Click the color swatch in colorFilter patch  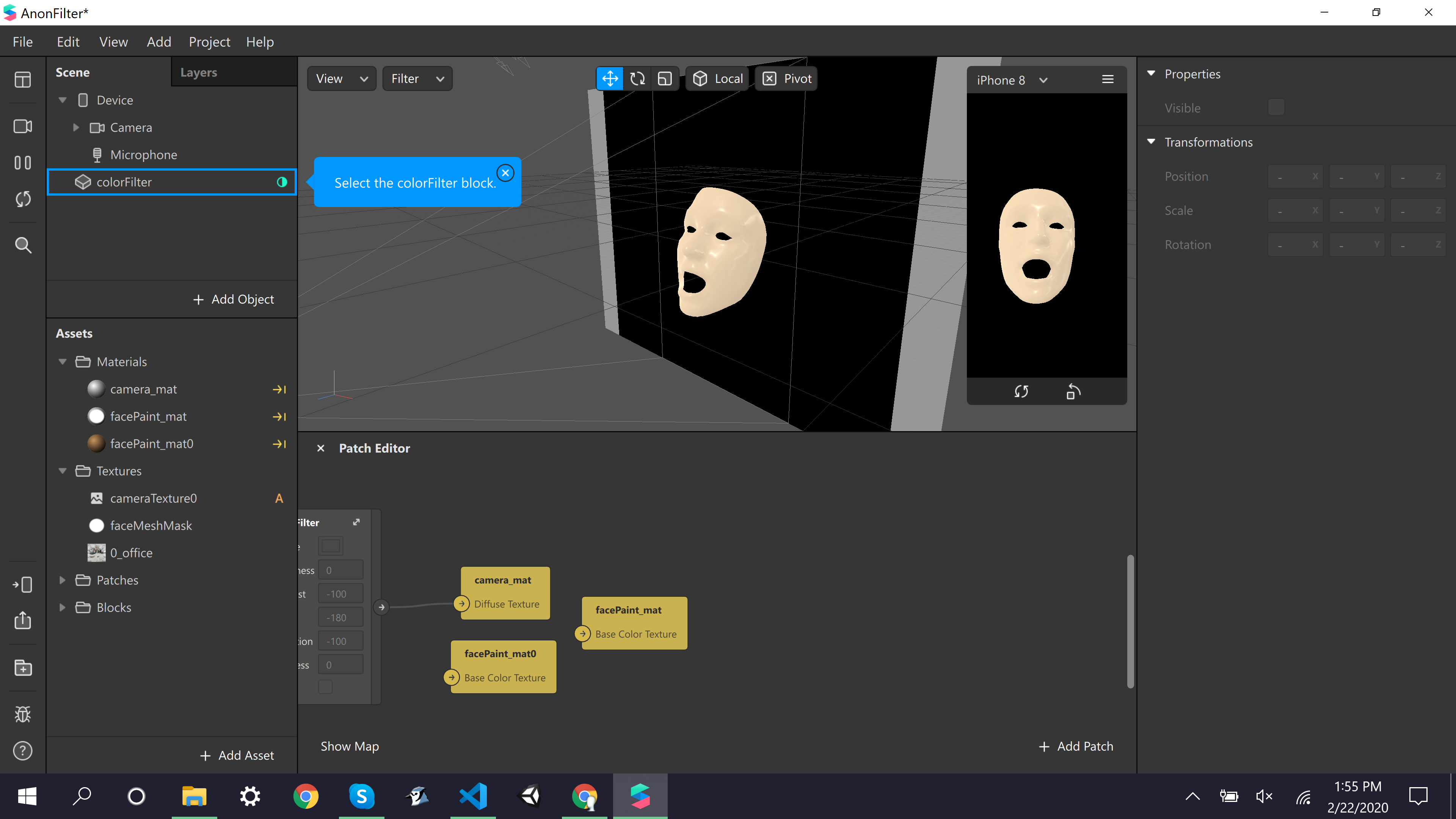click(331, 546)
